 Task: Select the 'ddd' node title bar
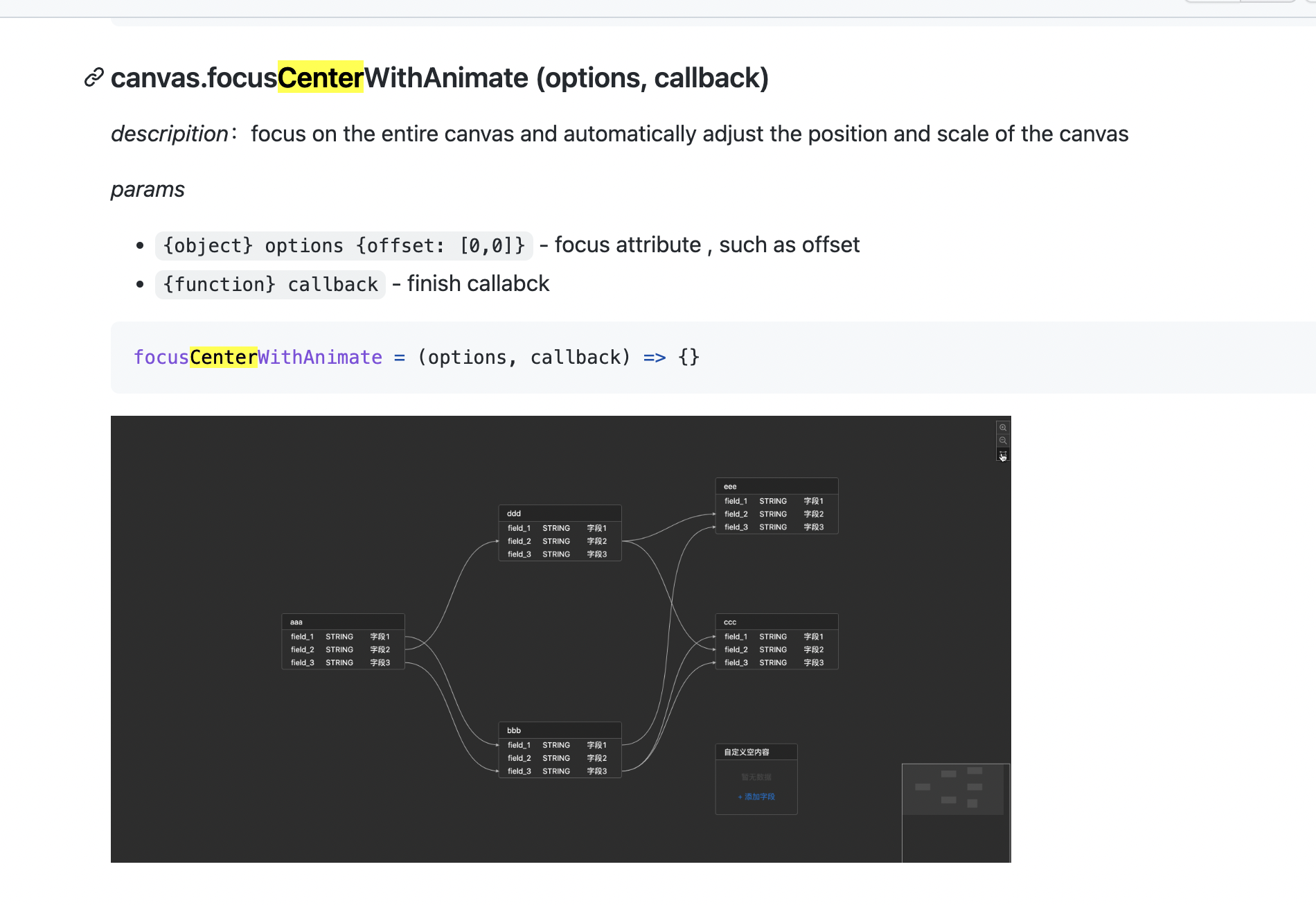[559, 513]
